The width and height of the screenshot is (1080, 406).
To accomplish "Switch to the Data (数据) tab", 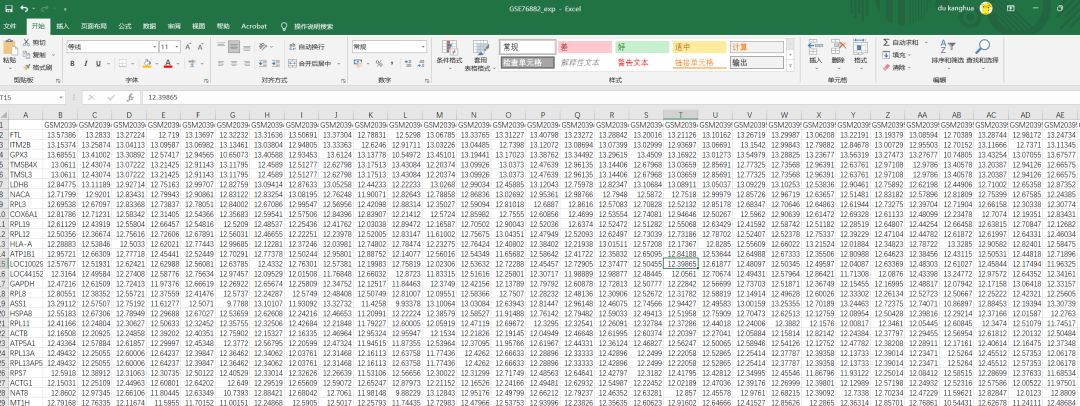I will click(149, 26).
